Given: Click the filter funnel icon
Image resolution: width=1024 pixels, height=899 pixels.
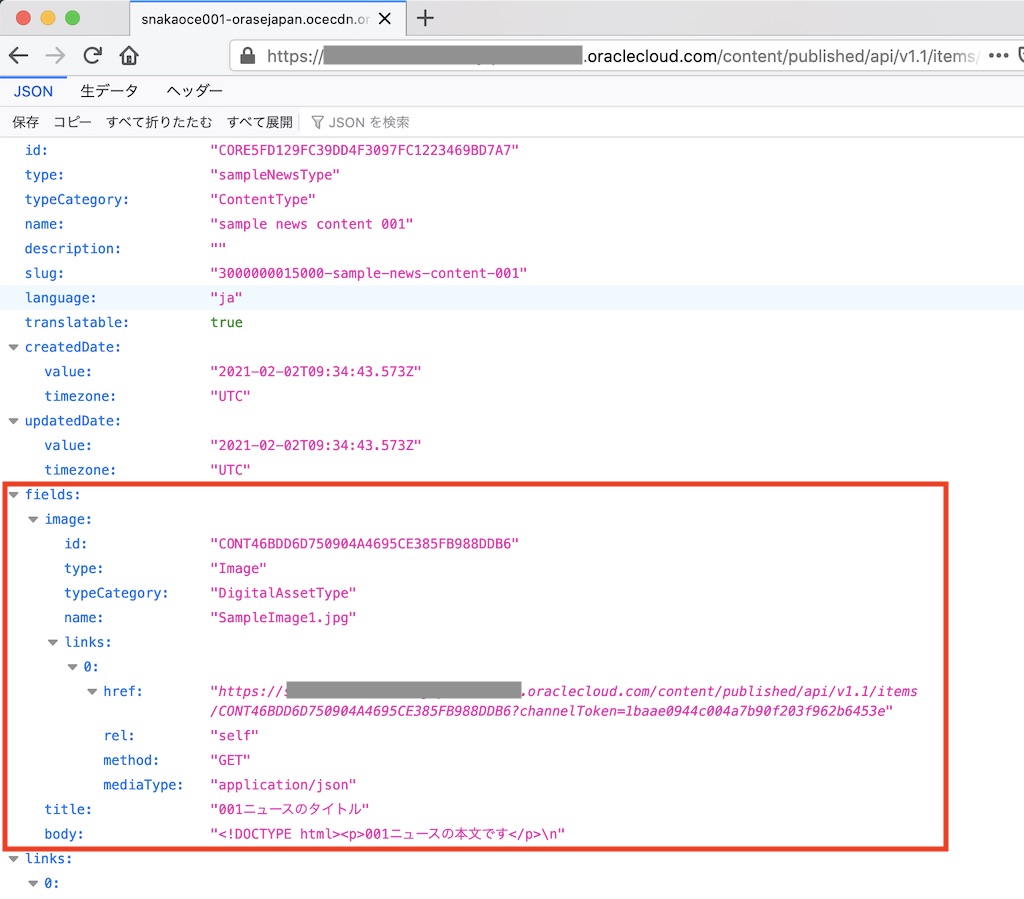Looking at the screenshot, I should (x=317, y=122).
